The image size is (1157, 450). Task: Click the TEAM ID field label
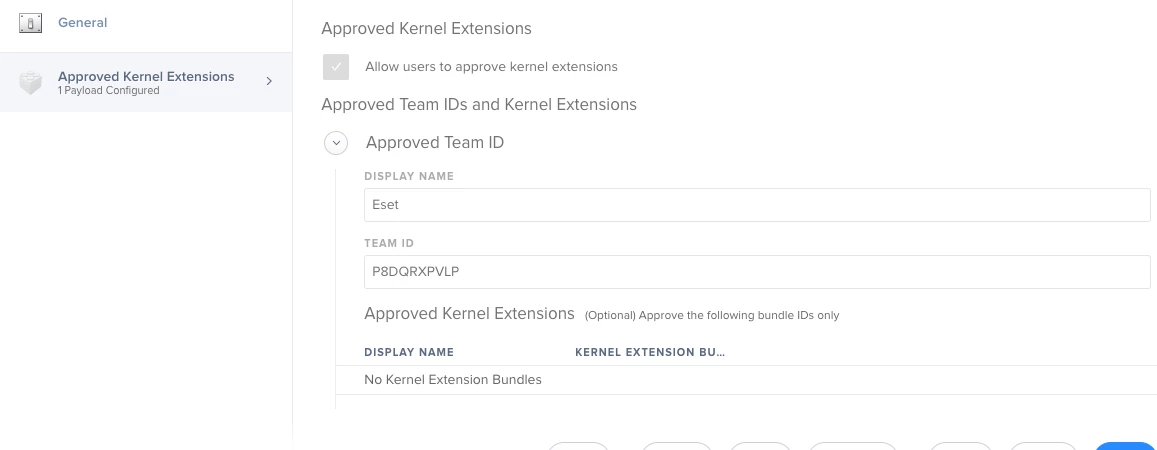tap(387, 243)
